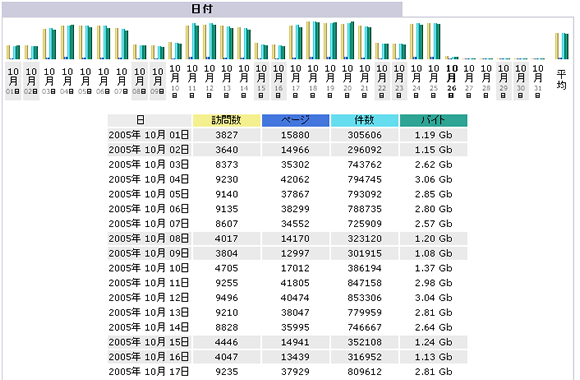Click the visits value 9496 for October 12
The height and width of the screenshot is (380, 580).
[x=226, y=298]
